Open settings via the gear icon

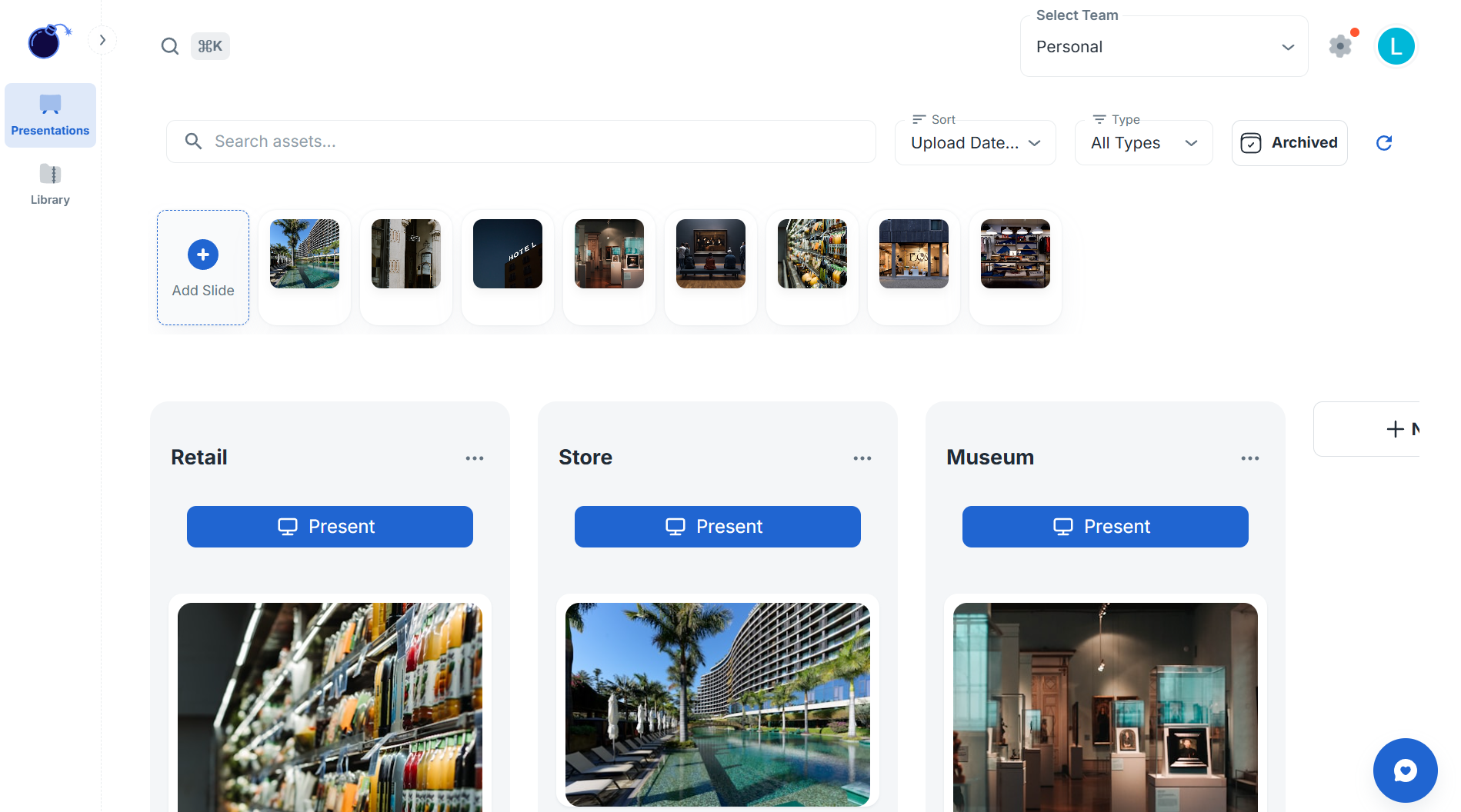click(1340, 46)
